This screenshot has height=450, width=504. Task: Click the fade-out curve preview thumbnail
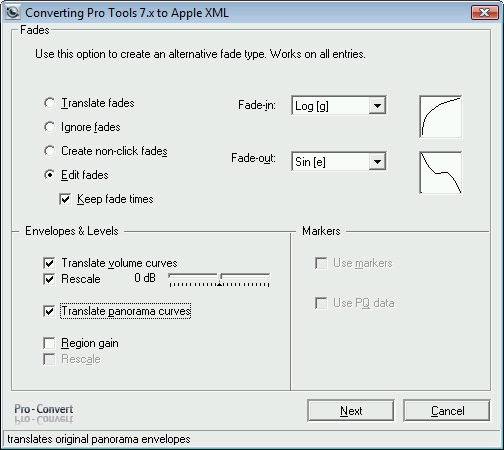pyautogui.click(x=441, y=173)
